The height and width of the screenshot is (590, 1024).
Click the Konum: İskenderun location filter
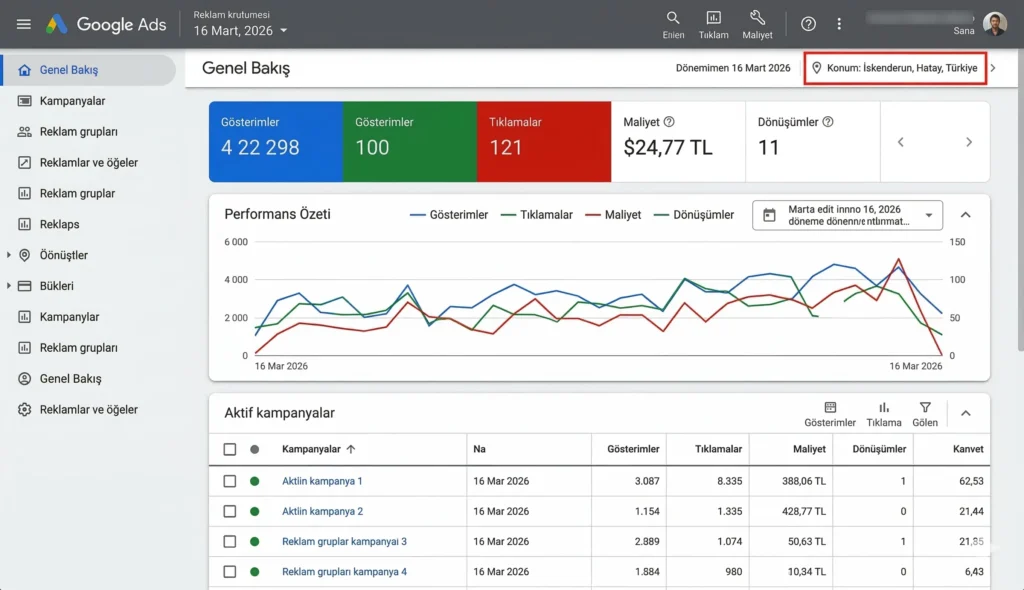pyautogui.click(x=895, y=68)
